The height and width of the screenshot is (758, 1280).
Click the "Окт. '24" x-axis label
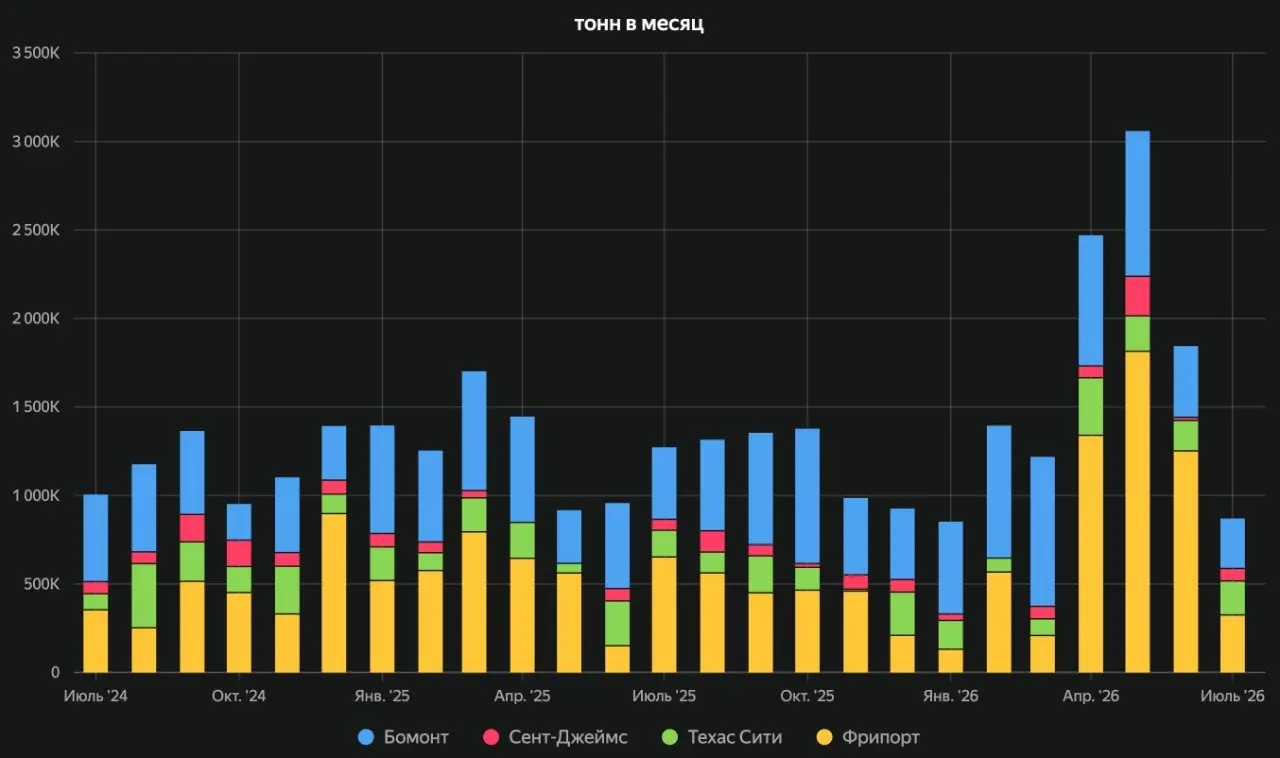point(239,696)
